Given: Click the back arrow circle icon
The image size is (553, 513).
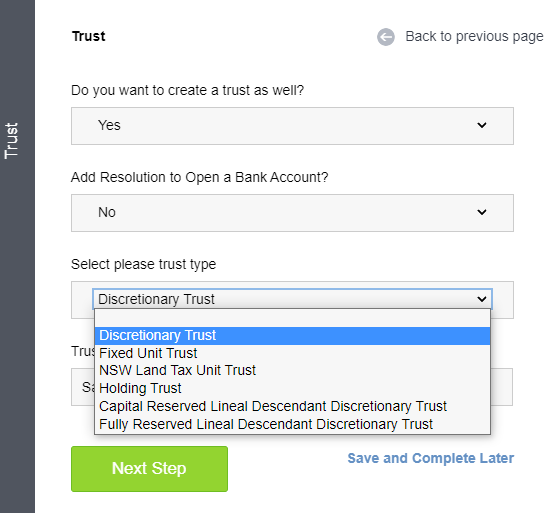Looking at the screenshot, I should coord(386,37).
